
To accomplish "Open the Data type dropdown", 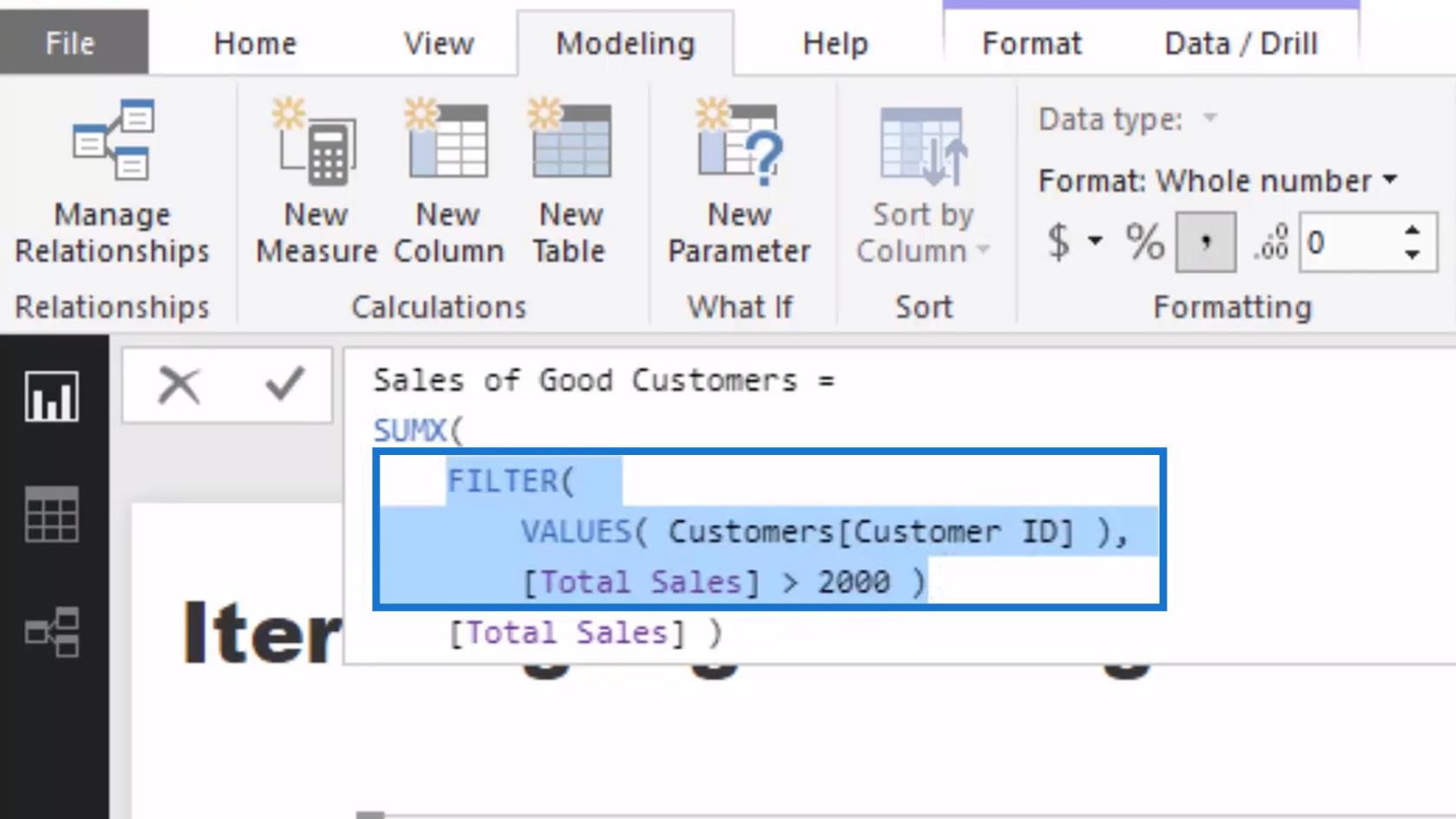I will coord(1210,118).
